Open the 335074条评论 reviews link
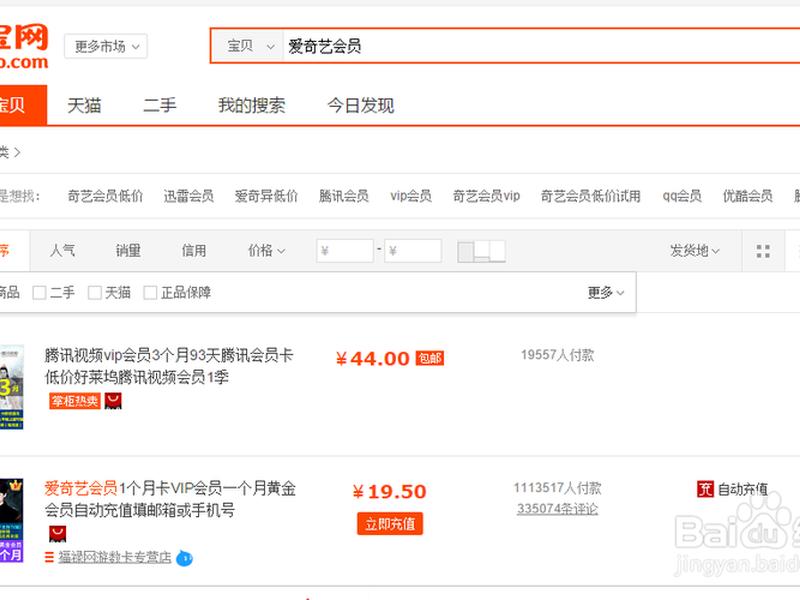Viewport: 800px width, 600px height. [x=557, y=509]
